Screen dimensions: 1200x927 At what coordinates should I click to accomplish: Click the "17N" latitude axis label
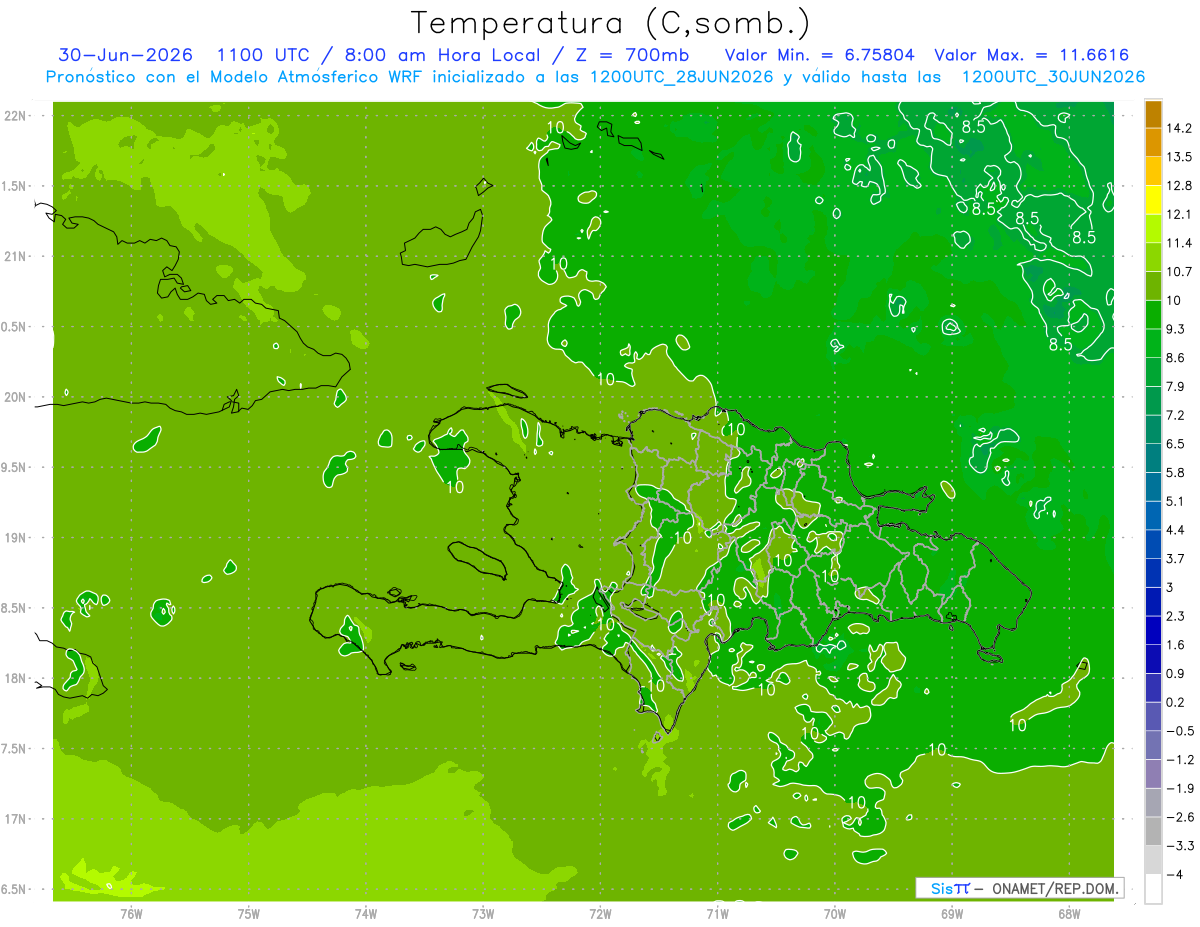[x=15, y=819]
